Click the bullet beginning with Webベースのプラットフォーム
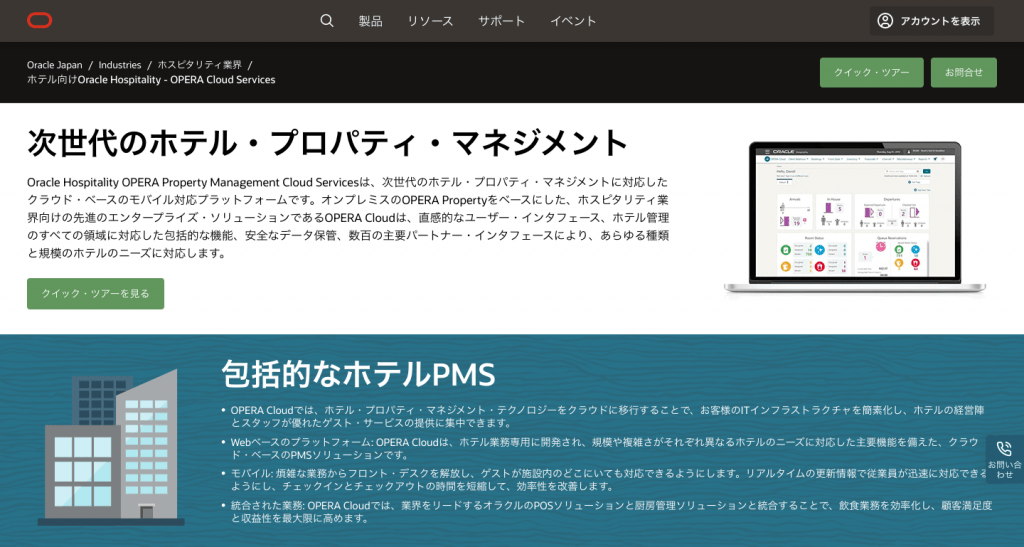The height and width of the screenshot is (547, 1024). point(600,447)
